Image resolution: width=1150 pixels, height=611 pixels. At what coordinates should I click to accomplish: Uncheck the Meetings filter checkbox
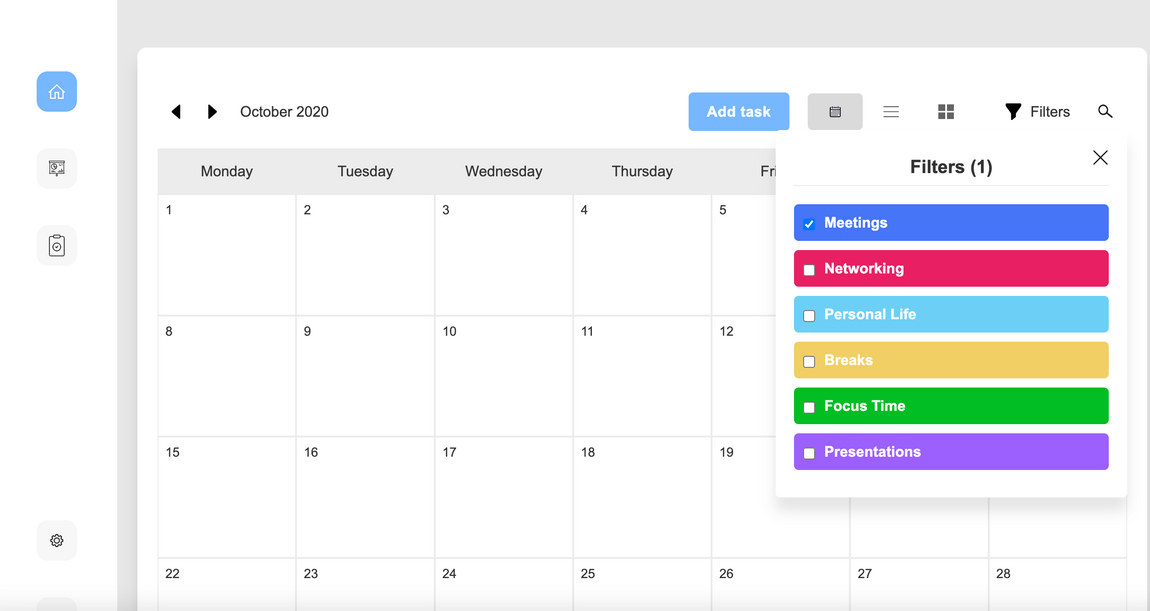click(809, 224)
